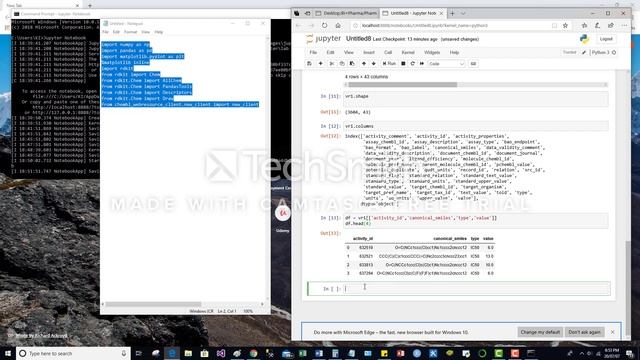The height and width of the screenshot is (360, 640).
Task: Click the taskbar search box
Action: coord(73,353)
